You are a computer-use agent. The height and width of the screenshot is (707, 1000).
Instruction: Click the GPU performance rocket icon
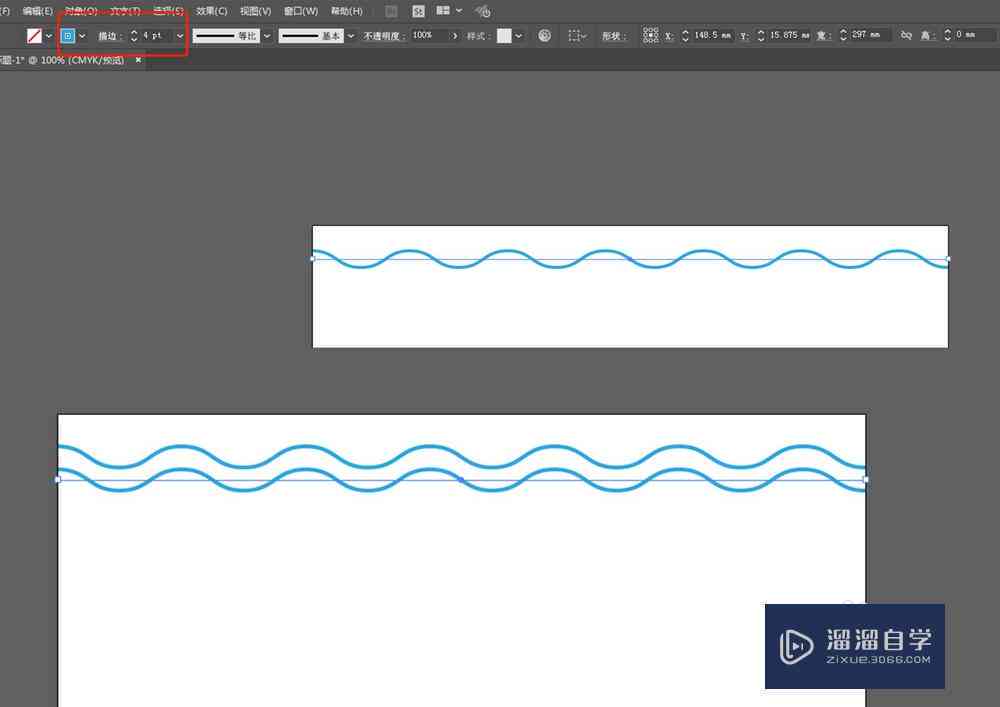[483, 11]
